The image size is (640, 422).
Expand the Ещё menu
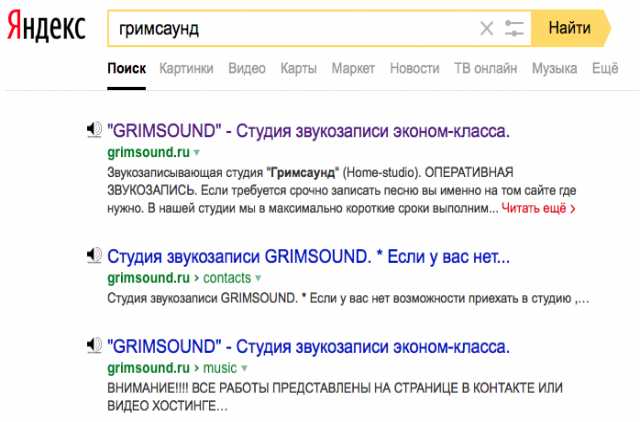pos(605,68)
